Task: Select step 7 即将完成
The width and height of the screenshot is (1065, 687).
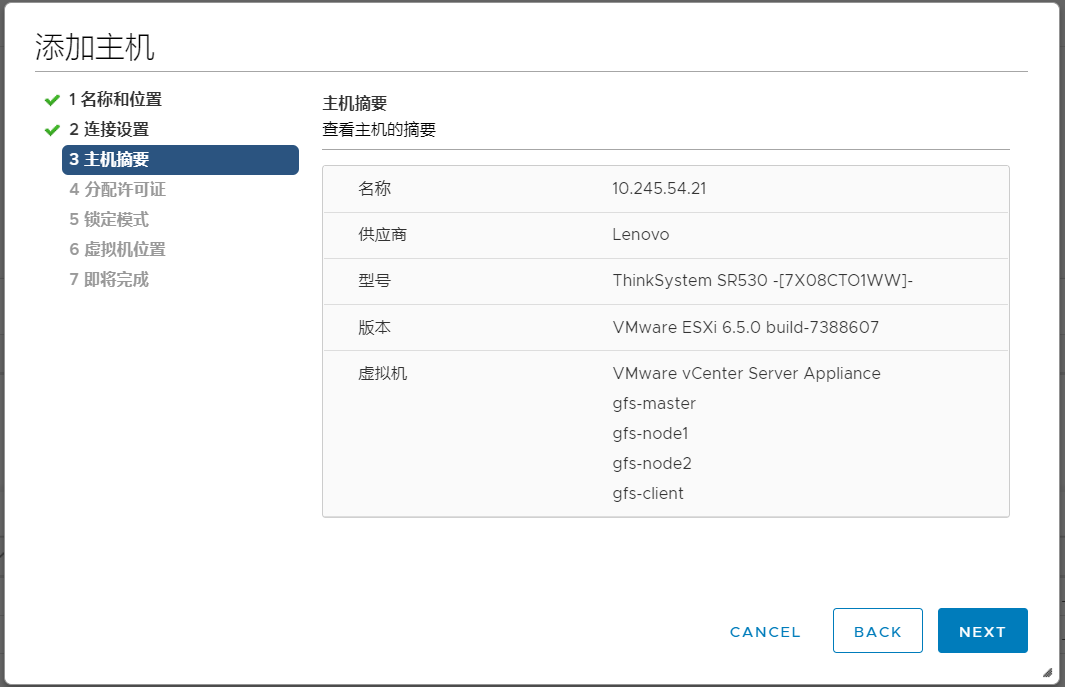Action: coord(109,279)
